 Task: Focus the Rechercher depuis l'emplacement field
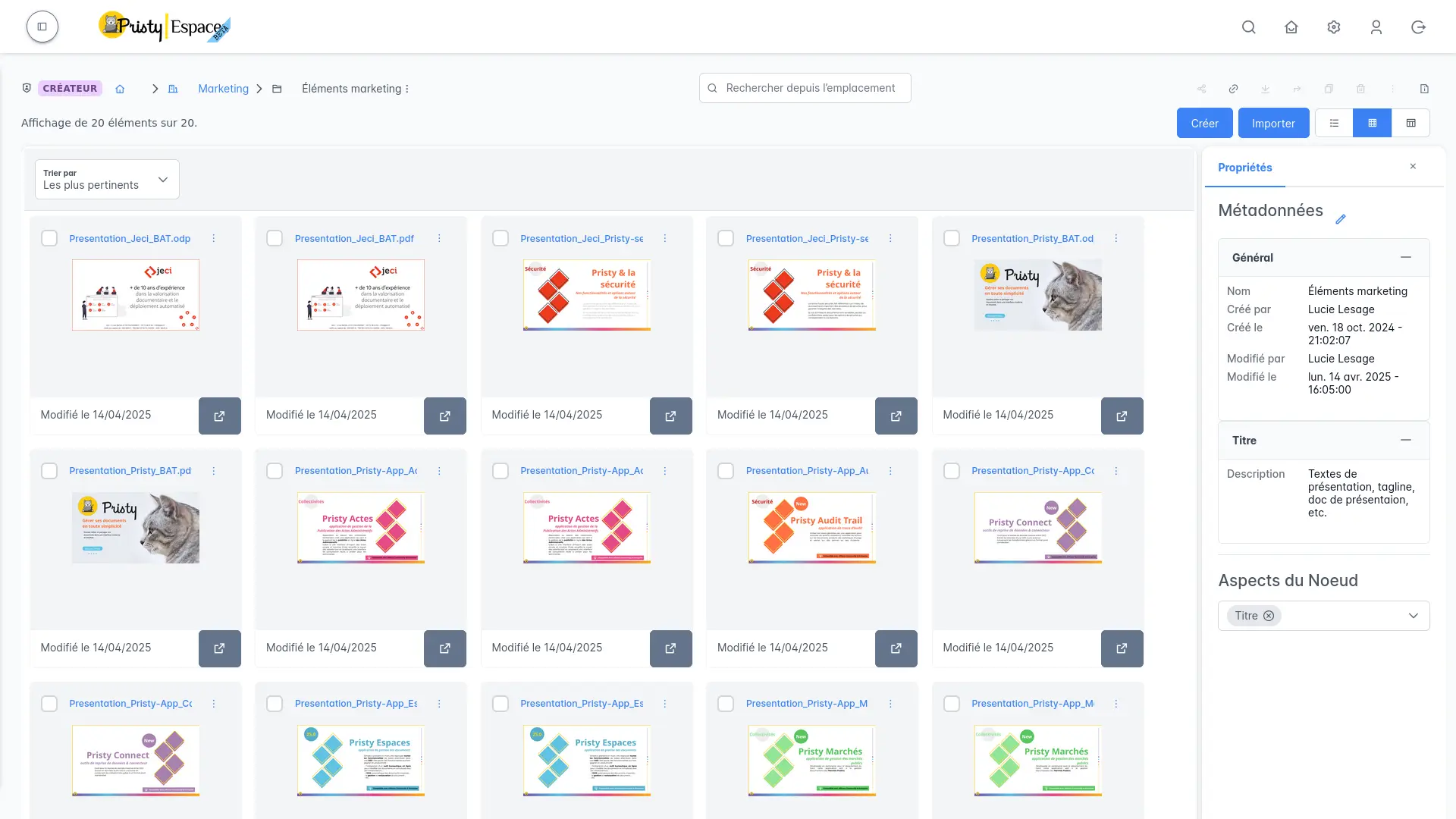click(805, 88)
